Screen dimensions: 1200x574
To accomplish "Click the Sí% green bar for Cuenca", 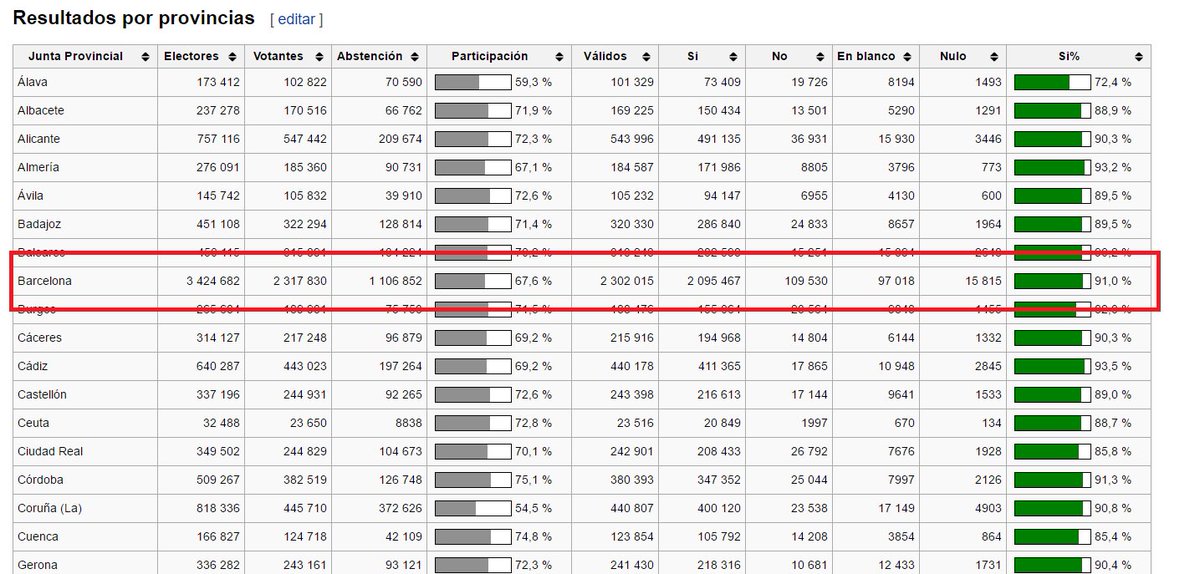I will click(x=1052, y=537).
